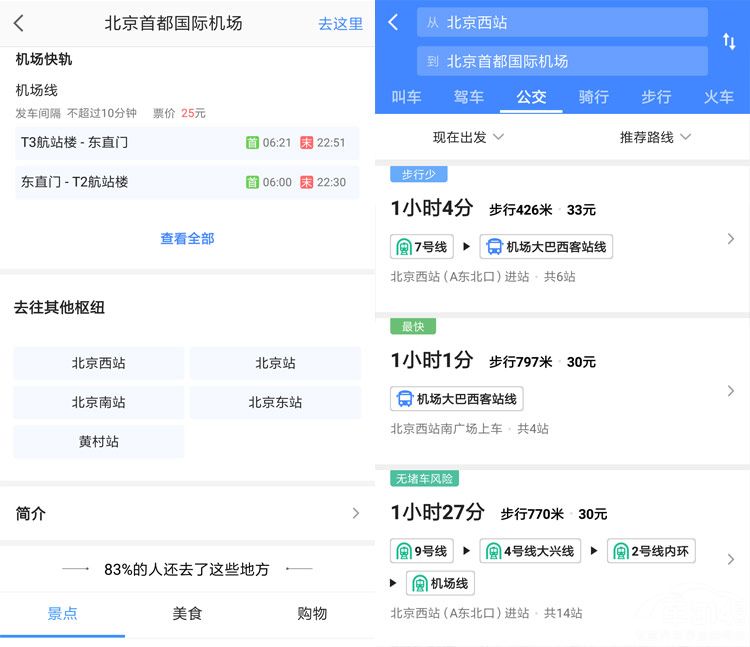The height and width of the screenshot is (647, 750).
Task: Tap the back arrow in route search header
Action: coord(393,22)
